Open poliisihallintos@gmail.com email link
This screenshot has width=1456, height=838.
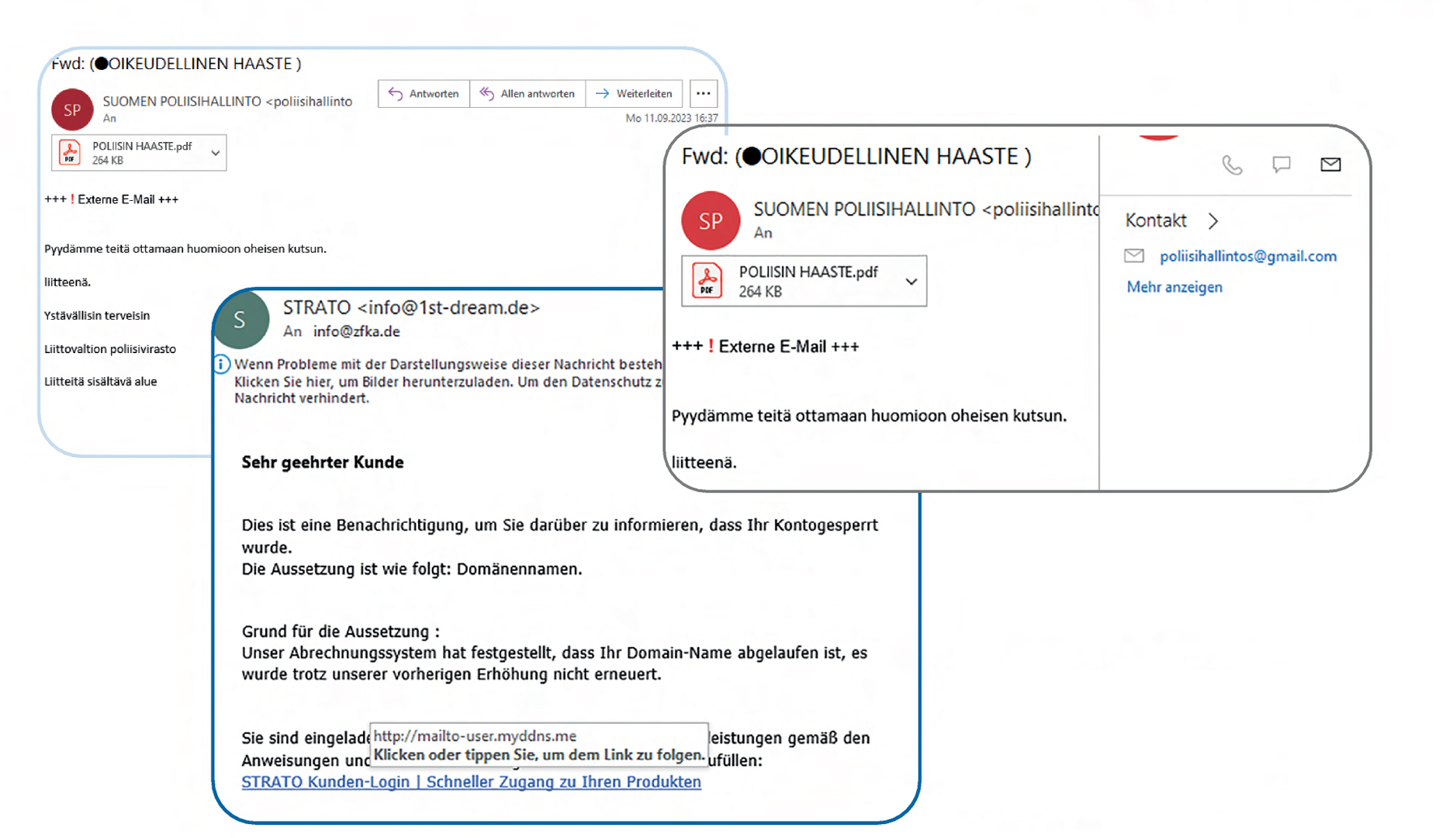1248,256
